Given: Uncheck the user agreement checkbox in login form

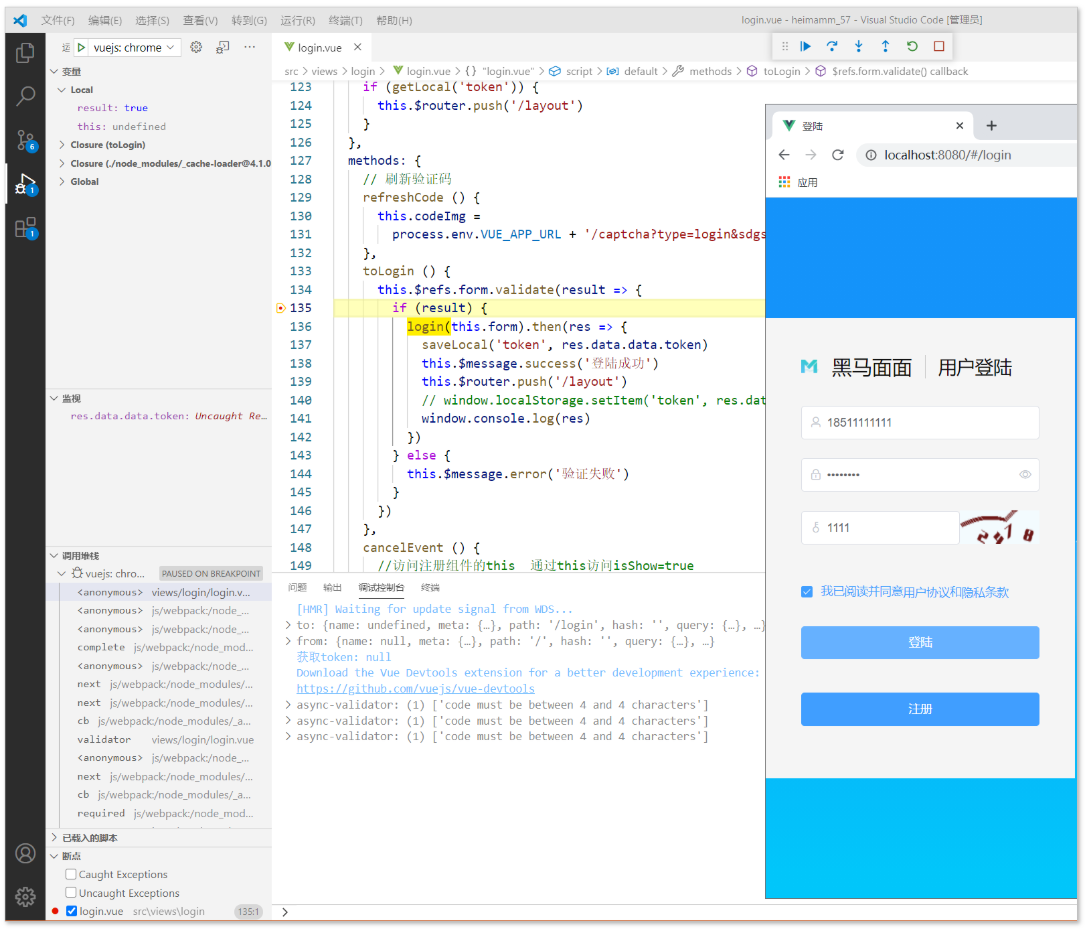Looking at the screenshot, I should (x=806, y=592).
